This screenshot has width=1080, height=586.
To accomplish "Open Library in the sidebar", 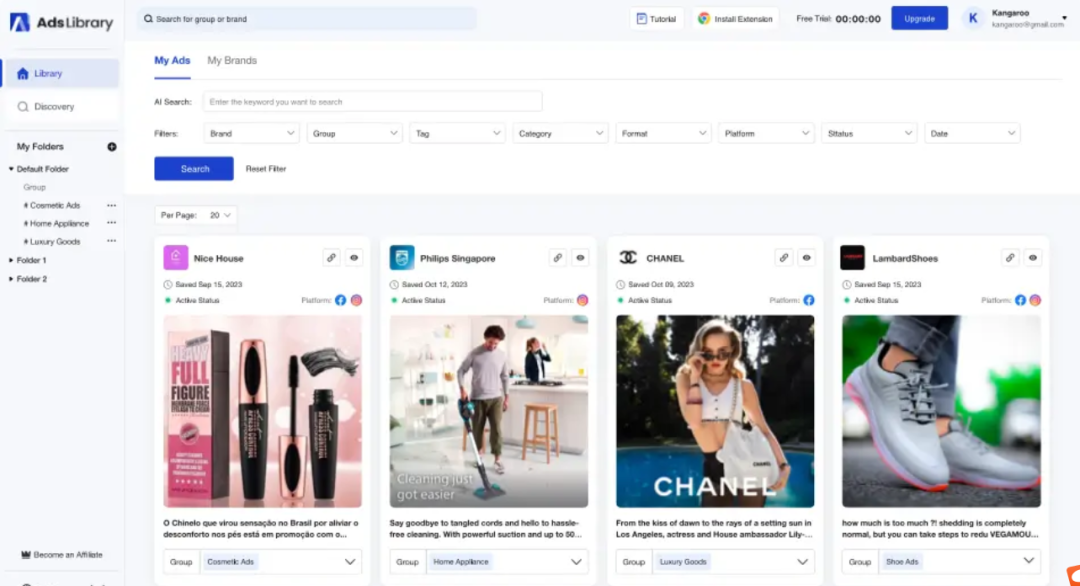I will point(61,74).
